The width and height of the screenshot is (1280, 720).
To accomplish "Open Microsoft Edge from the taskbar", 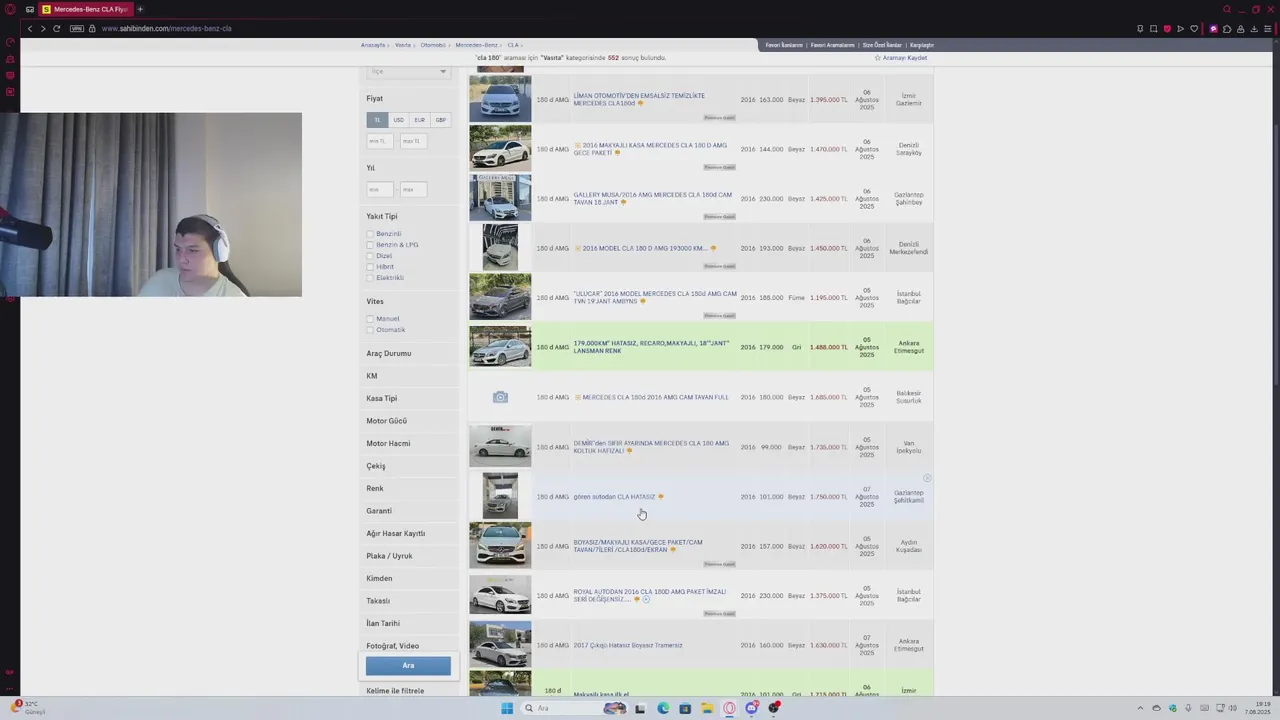I will pyautogui.click(x=663, y=708).
